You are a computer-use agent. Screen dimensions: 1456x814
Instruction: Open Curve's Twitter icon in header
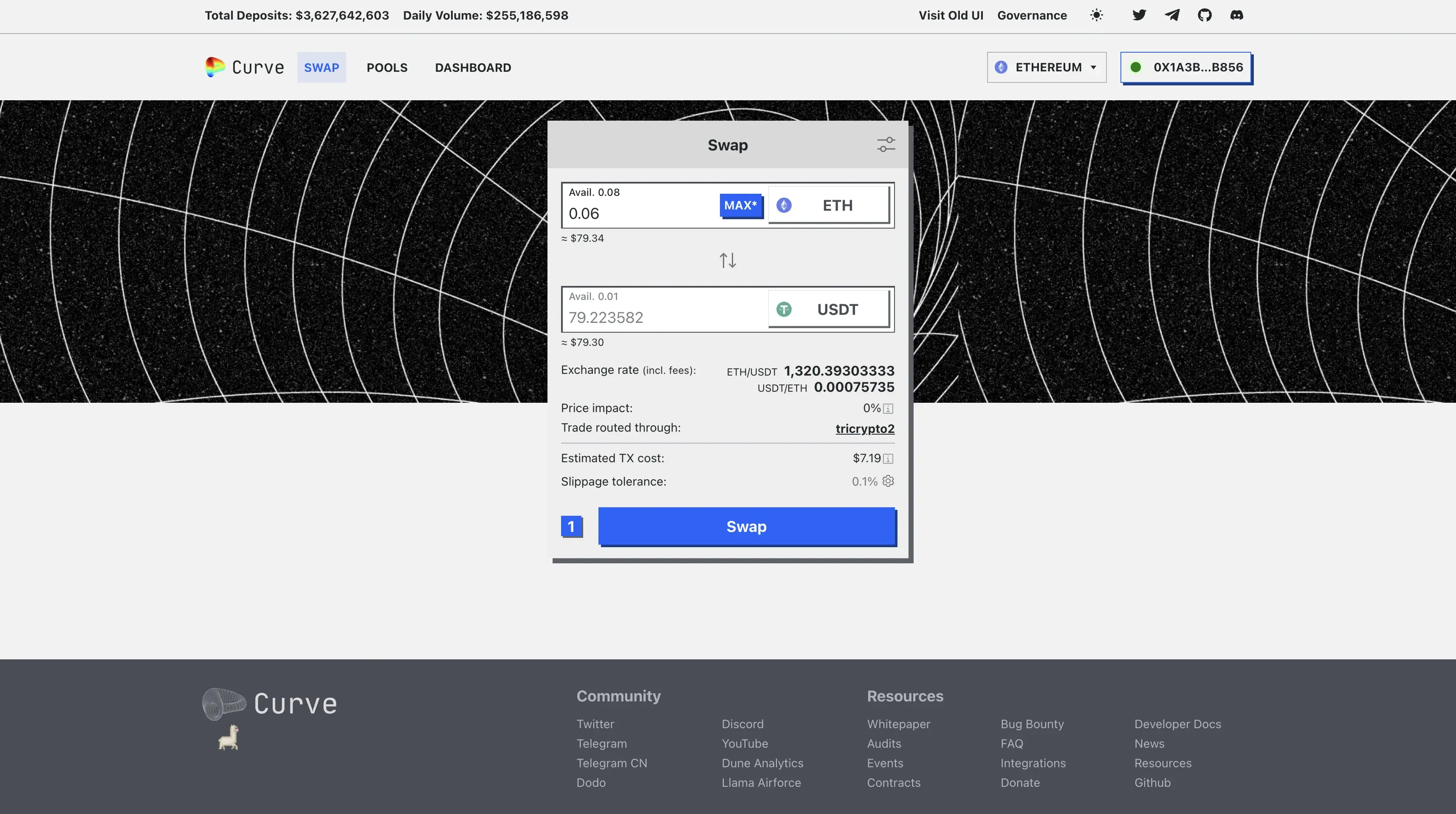point(1139,15)
